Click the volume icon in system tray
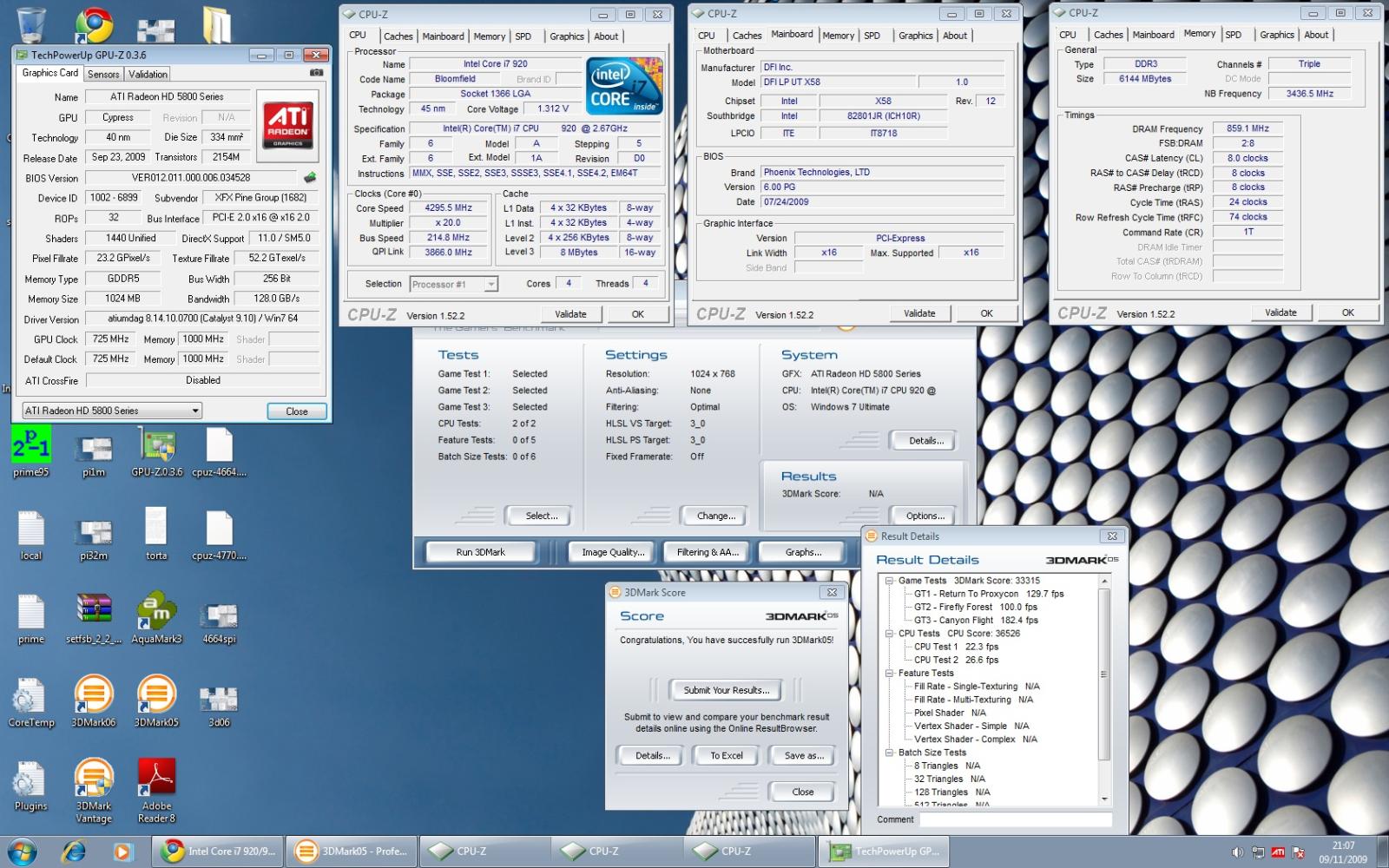The height and width of the screenshot is (868, 1389). pyautogui.click(x=1236, y=852)
